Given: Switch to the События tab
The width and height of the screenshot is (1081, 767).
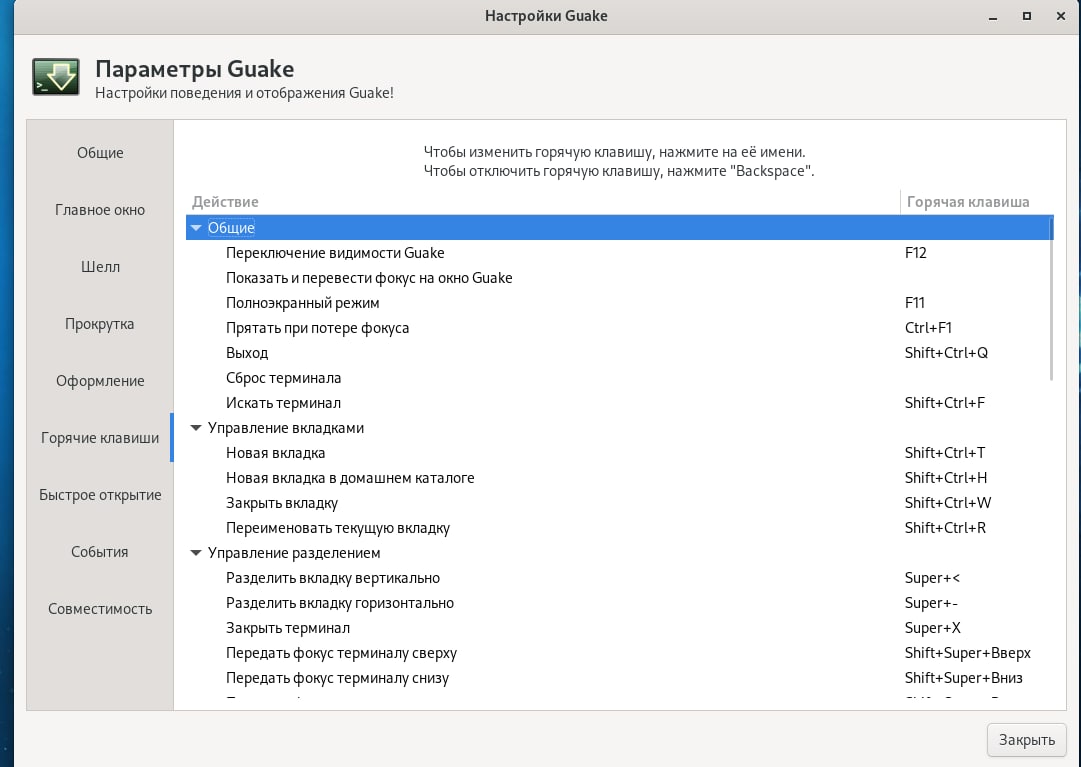Looking at the screenshot, I should 100,552.
